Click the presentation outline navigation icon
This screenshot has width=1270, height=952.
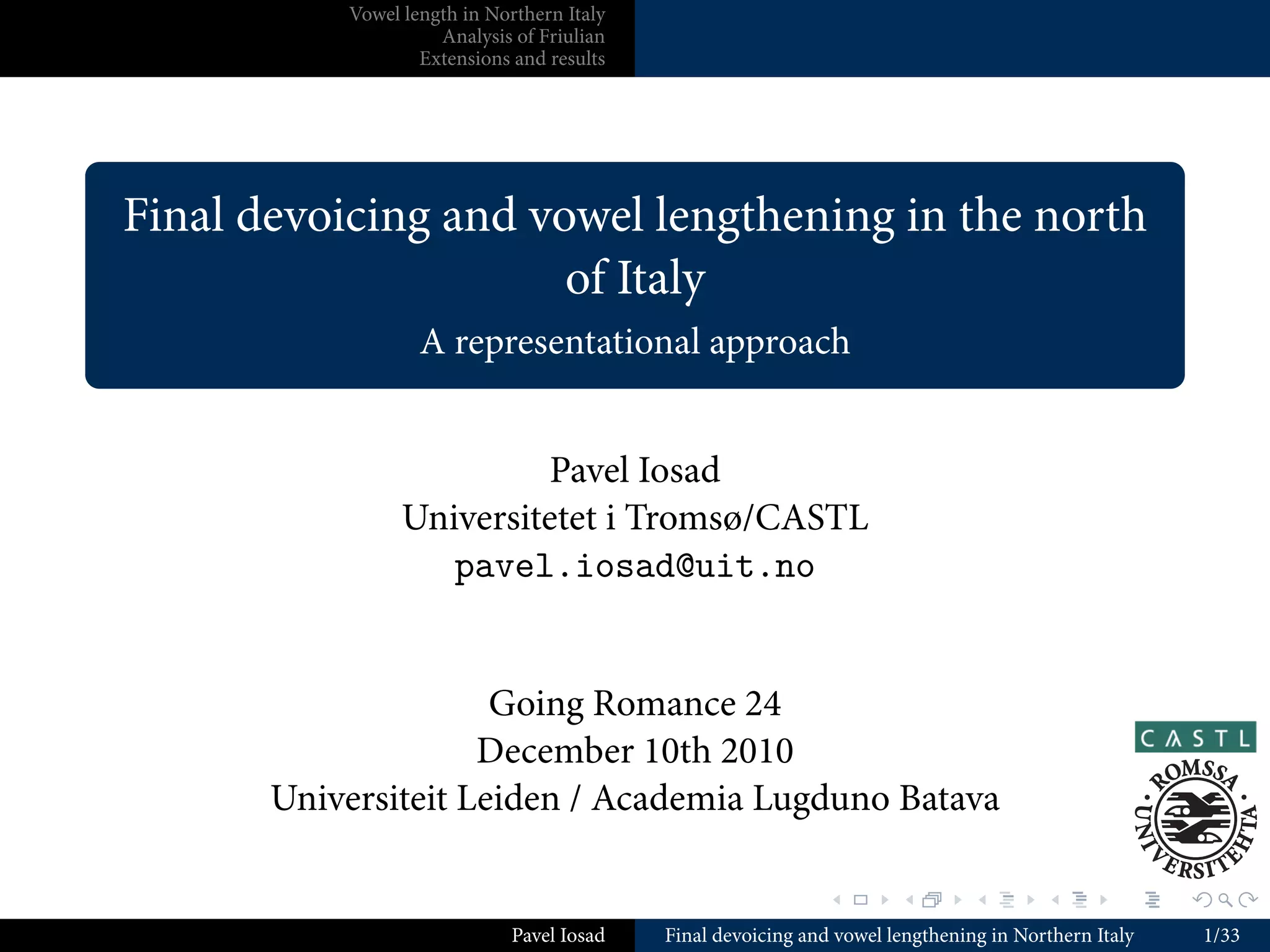[1153, 900]
